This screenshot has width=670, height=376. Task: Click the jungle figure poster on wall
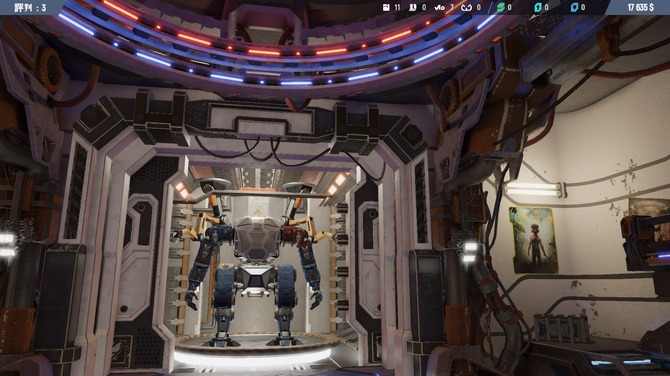(533, 240)
